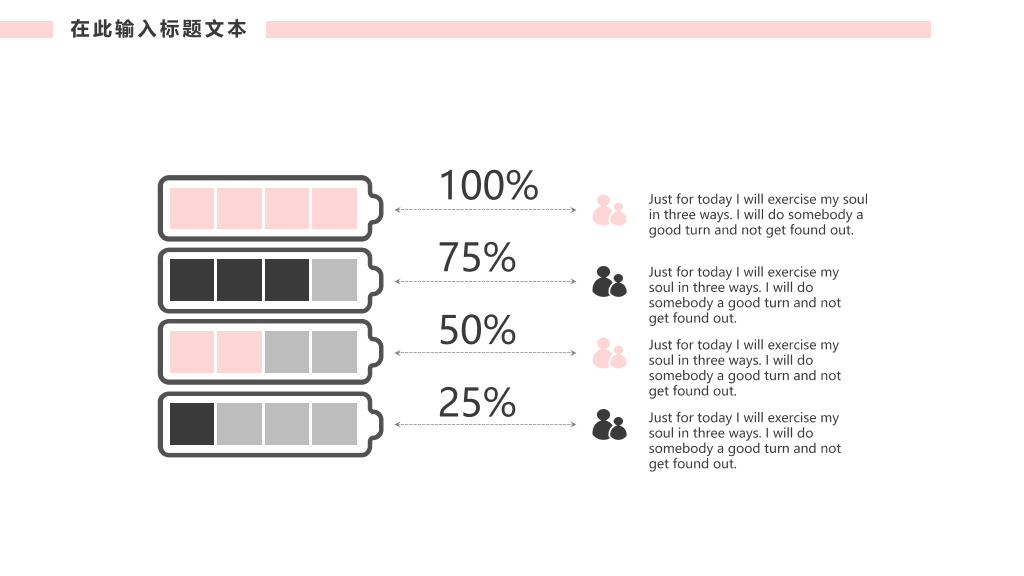Select the dark people icon beside 75%

point(609,281)
